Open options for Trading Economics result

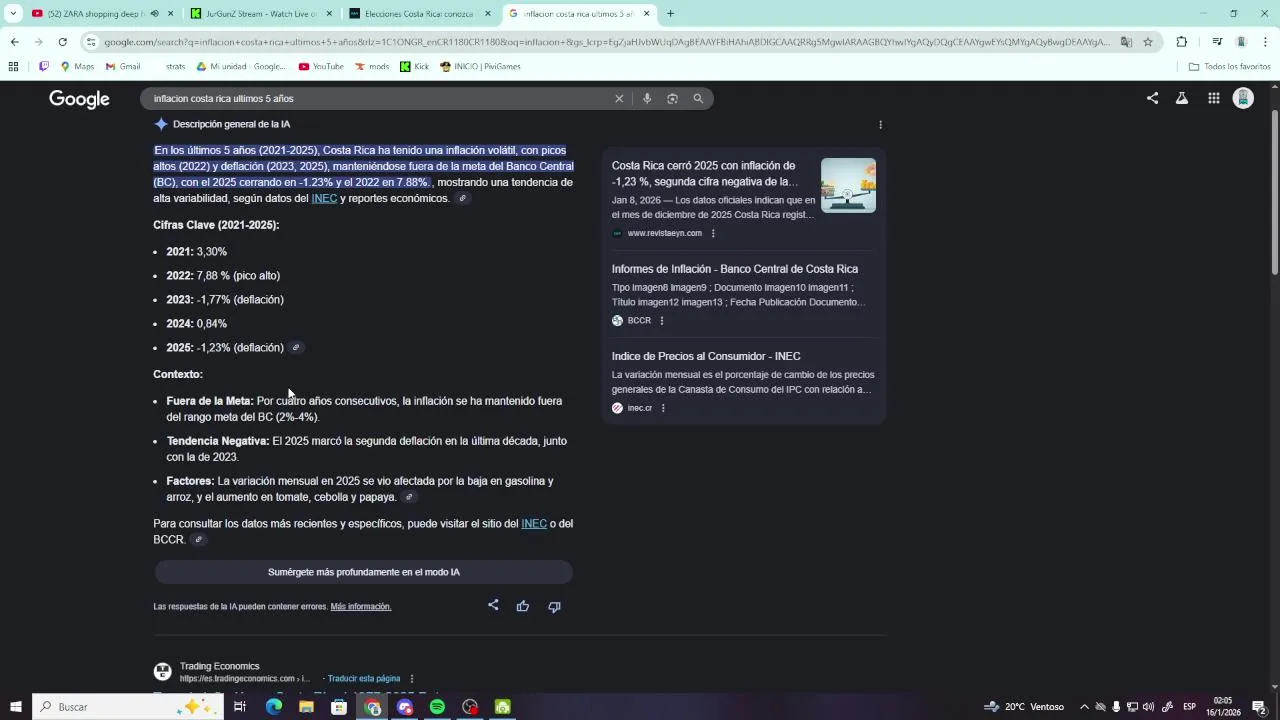pyautogui.click(x=412, y=679)
